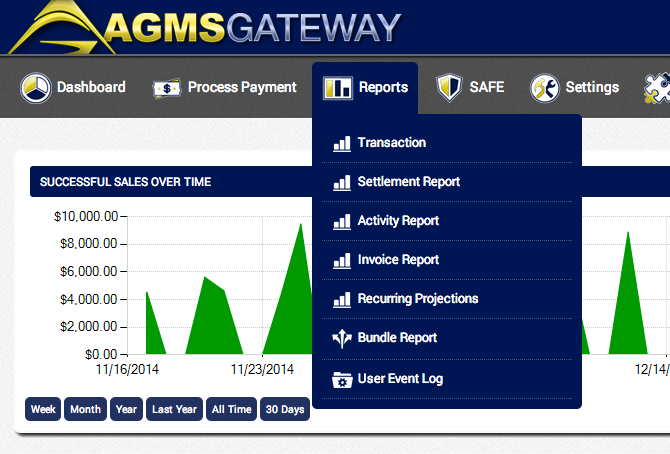Click the arrows icon beside Bundle Report
The width and height of the screenshot is (670, 454).
(342, 339)
